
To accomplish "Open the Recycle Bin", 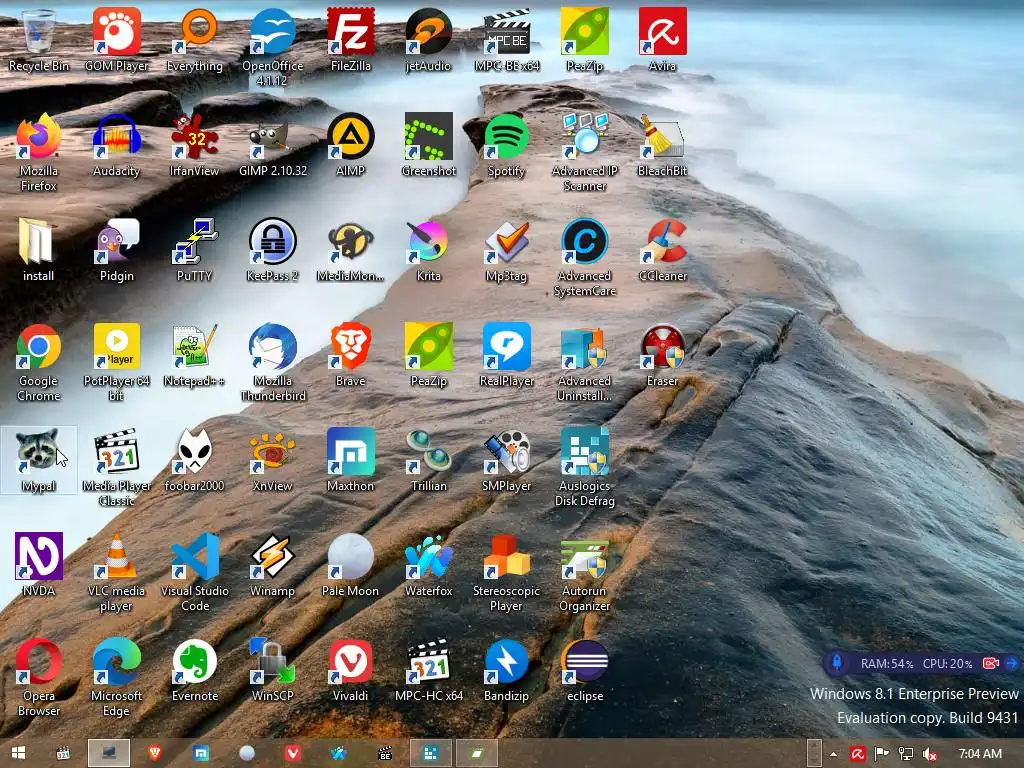I will coord(39,40).
